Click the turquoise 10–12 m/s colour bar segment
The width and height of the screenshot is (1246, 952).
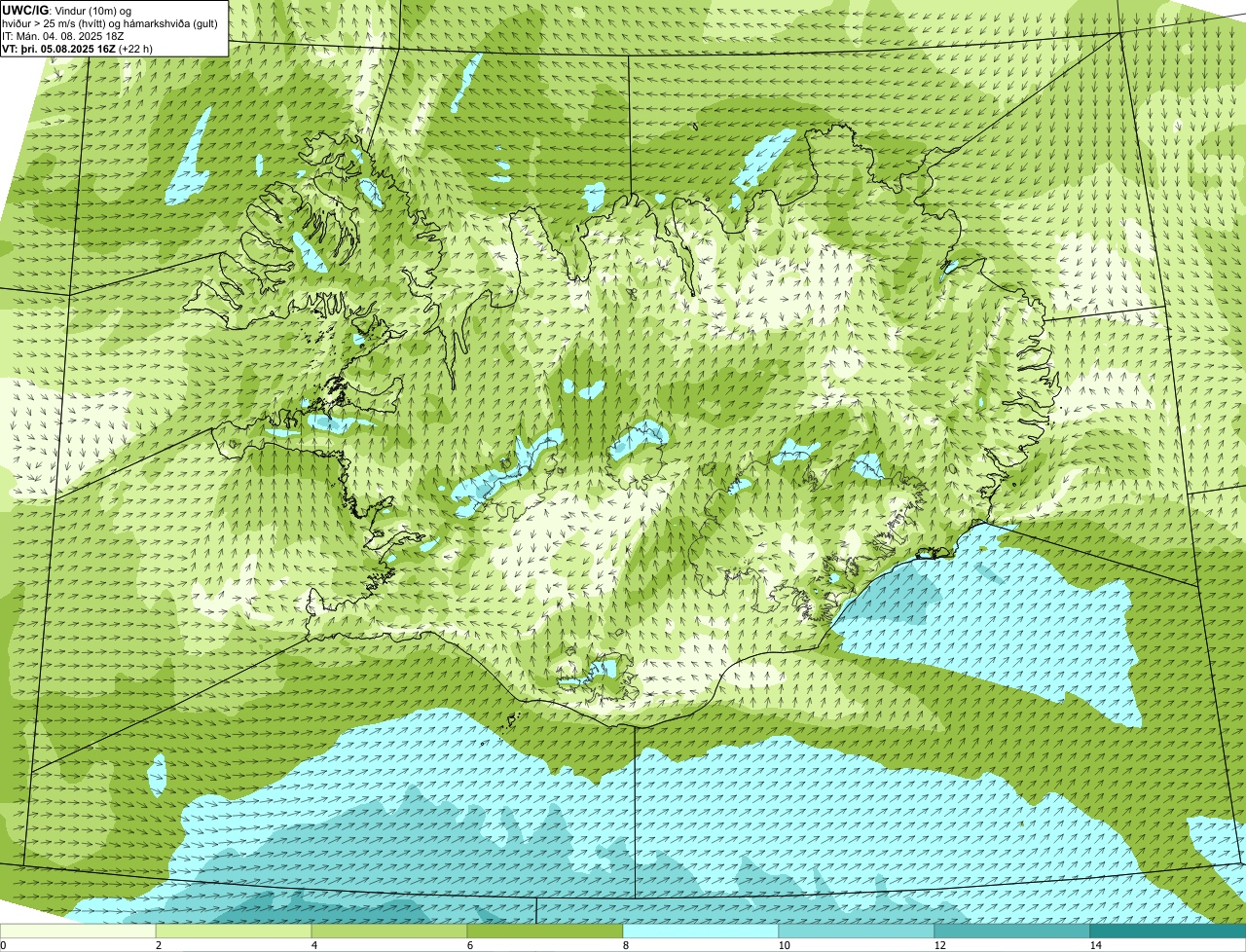pyautogui.click(x=857, y=932)
